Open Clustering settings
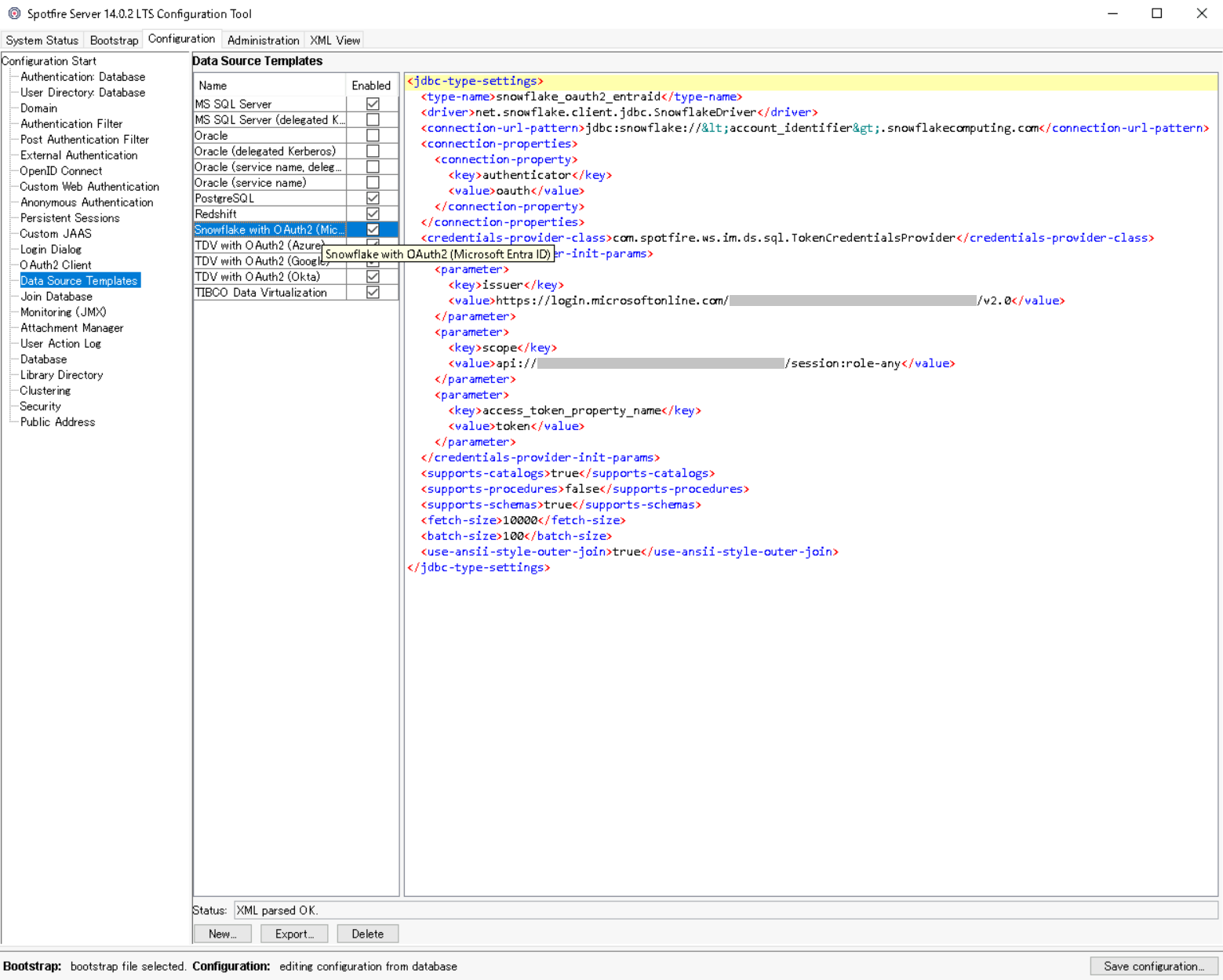Viewport: 1223px width, 980px height. [45, 391]
